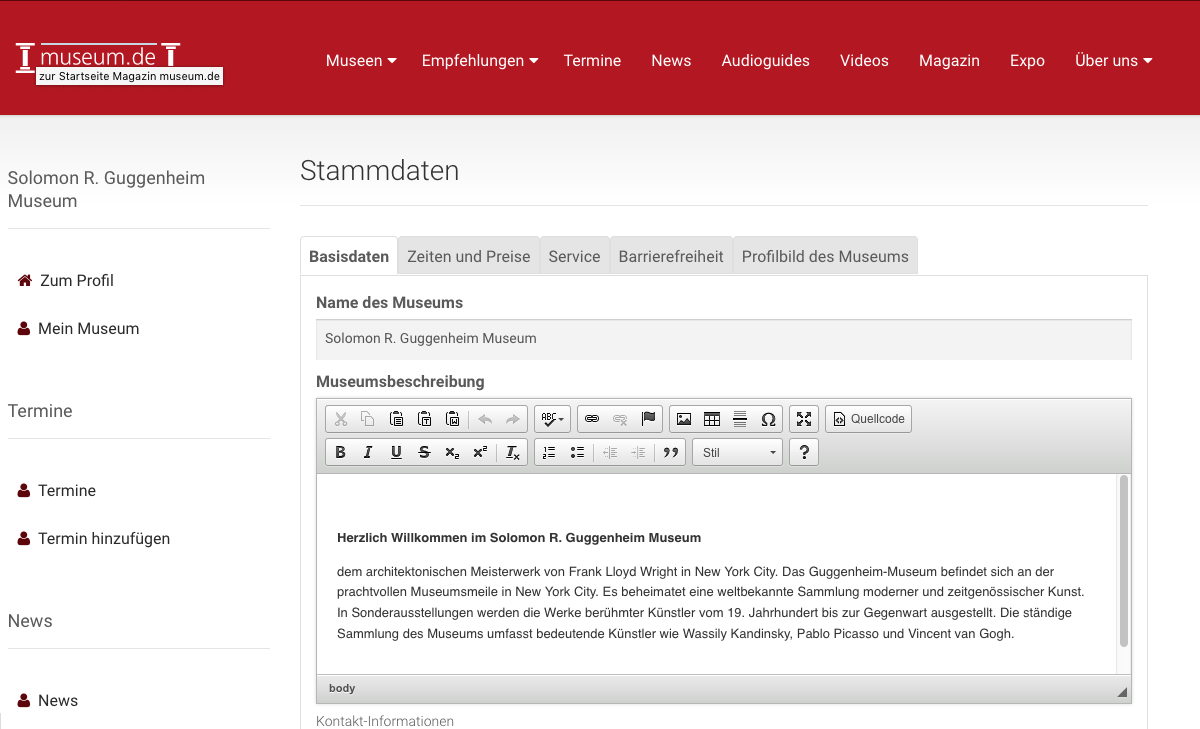
Task: Click the editor help question mark icon
Action: pos(804,453)
